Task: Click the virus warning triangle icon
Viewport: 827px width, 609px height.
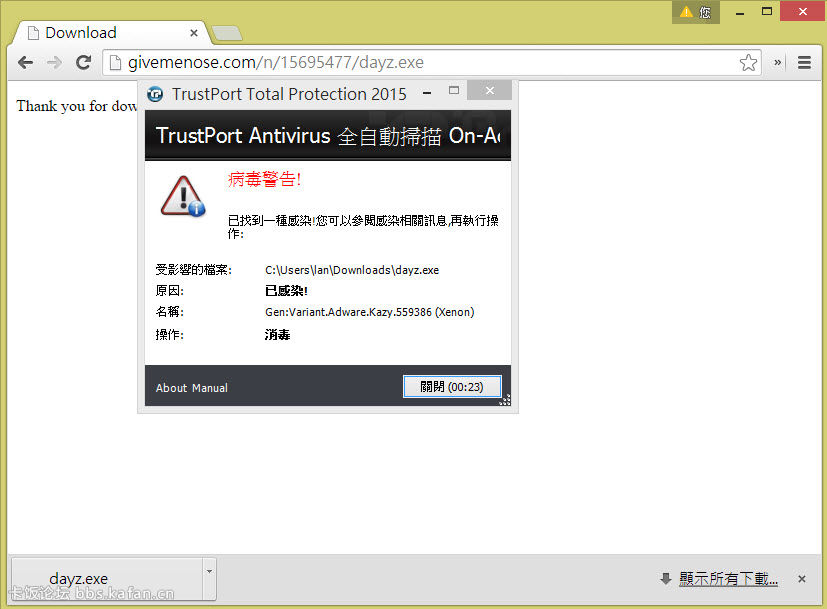Action: pos(182,196)
